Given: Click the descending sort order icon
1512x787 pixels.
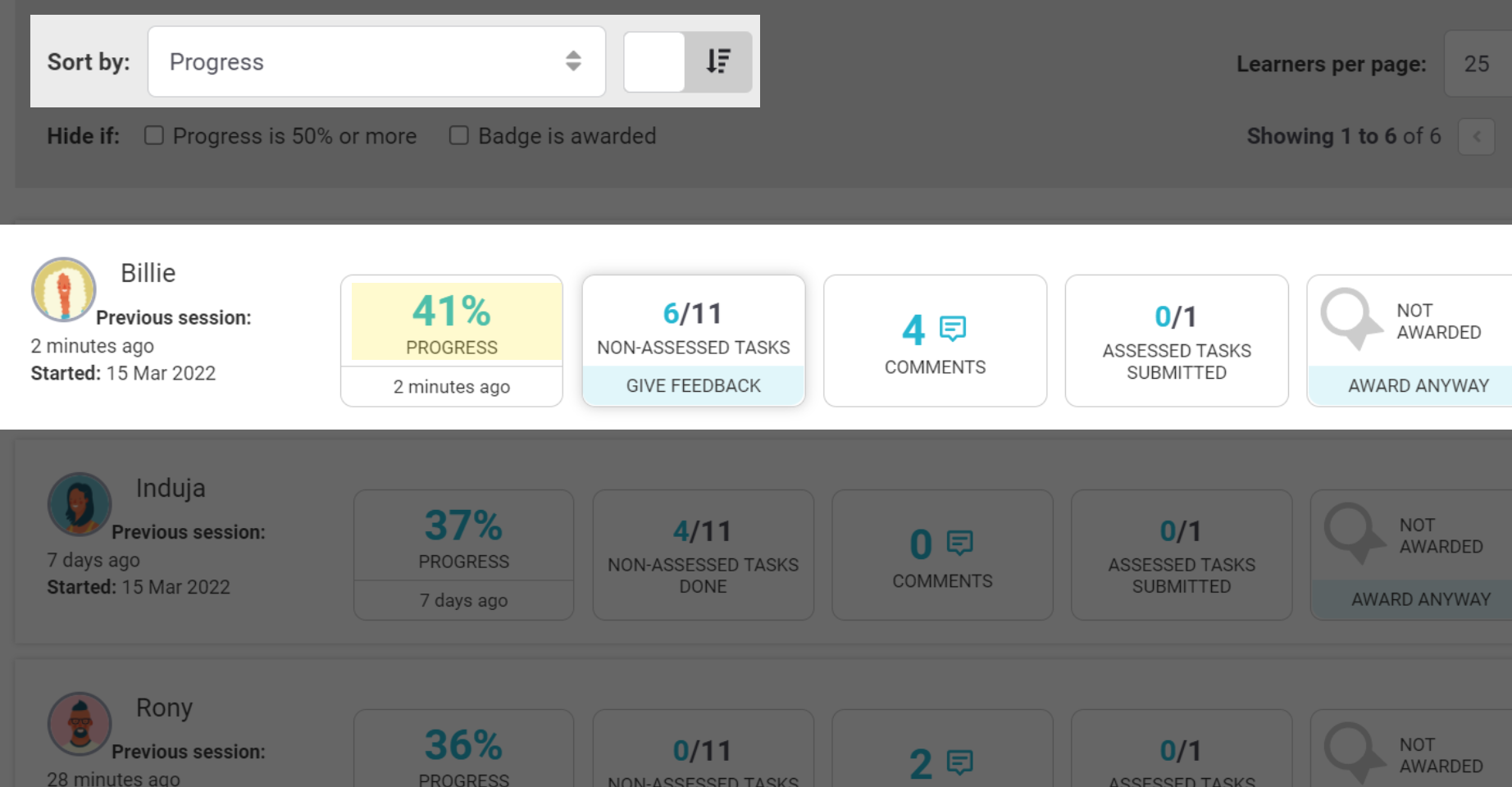Looking at the screenshot, I should (718, 61).
